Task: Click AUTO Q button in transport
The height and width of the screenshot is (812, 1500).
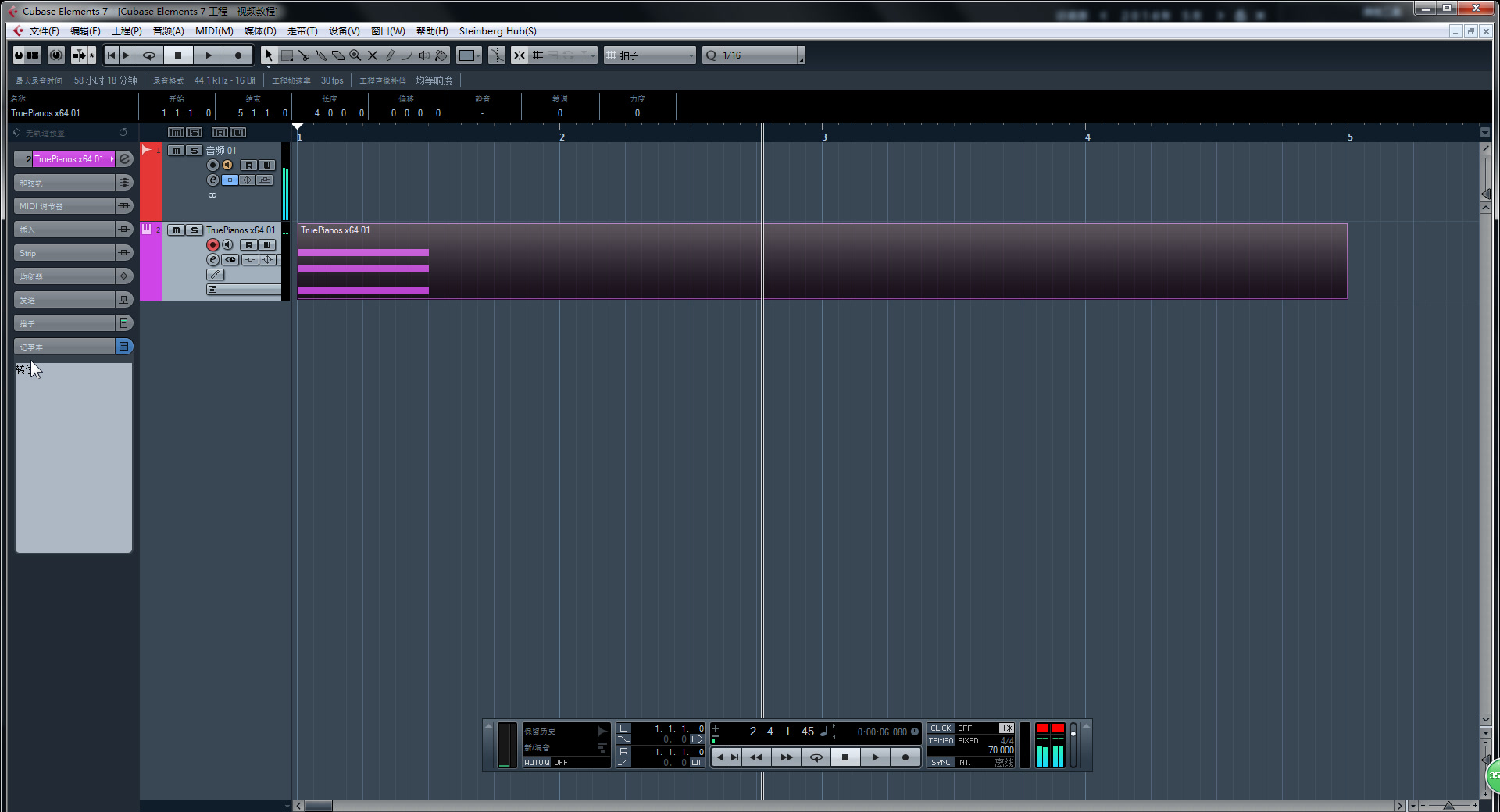Action: [537, 763]
